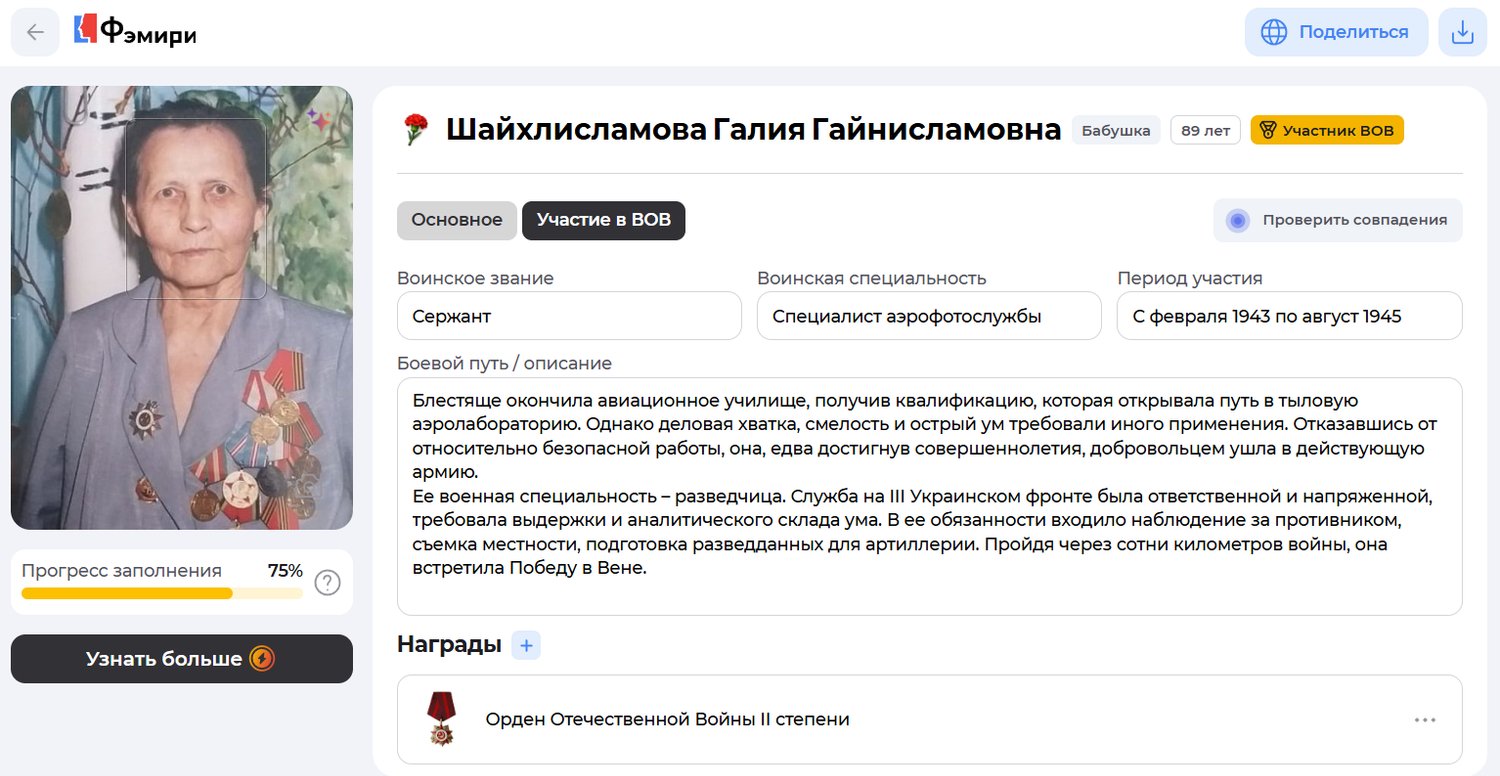This screenshot has width=1500, height=776.
Task: Open the three-dot menu for the award
Action: coord(1425,720)
